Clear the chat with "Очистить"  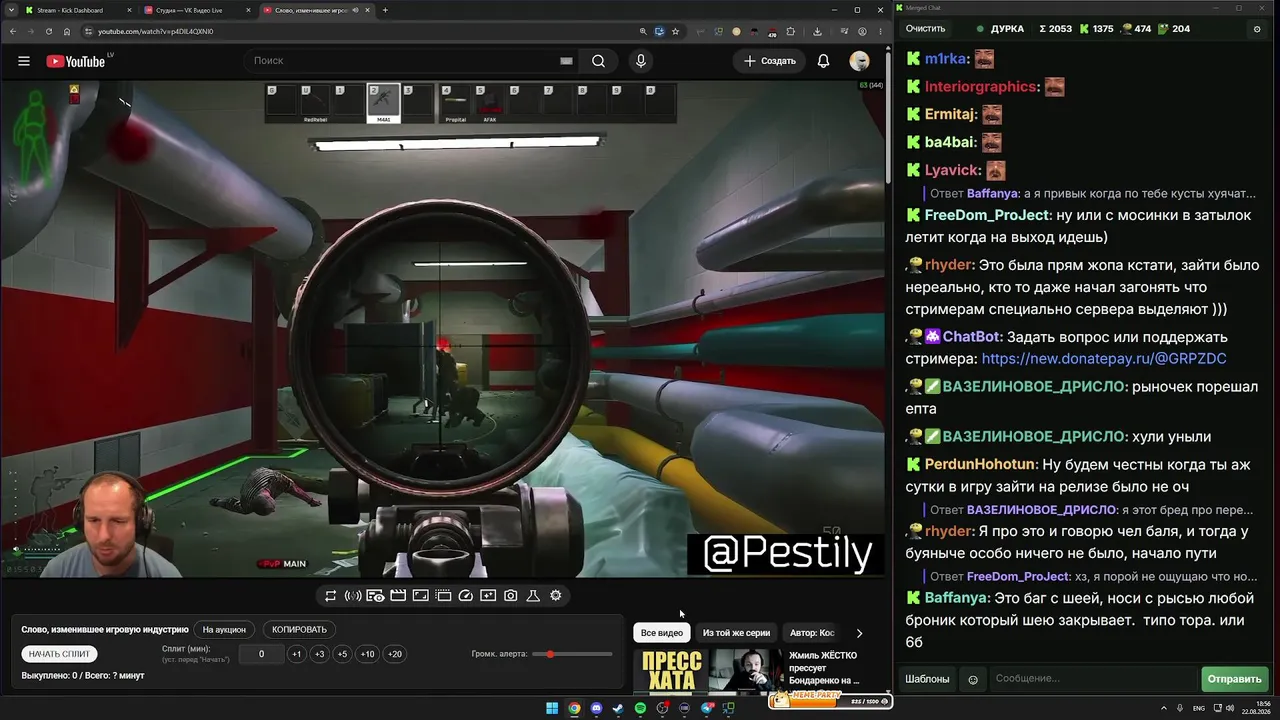pos(925,29)
